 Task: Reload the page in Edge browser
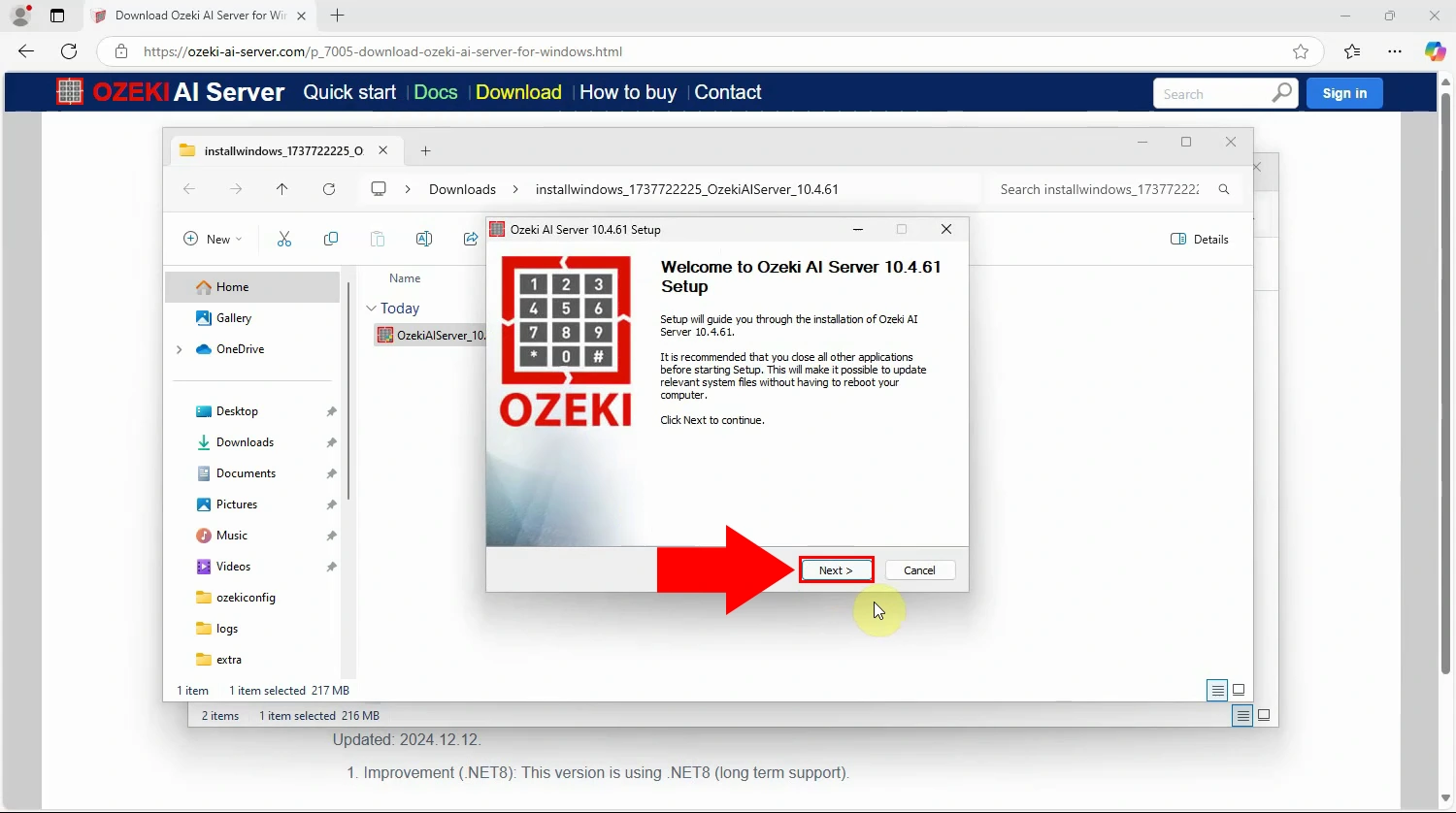tap(69, 51)
